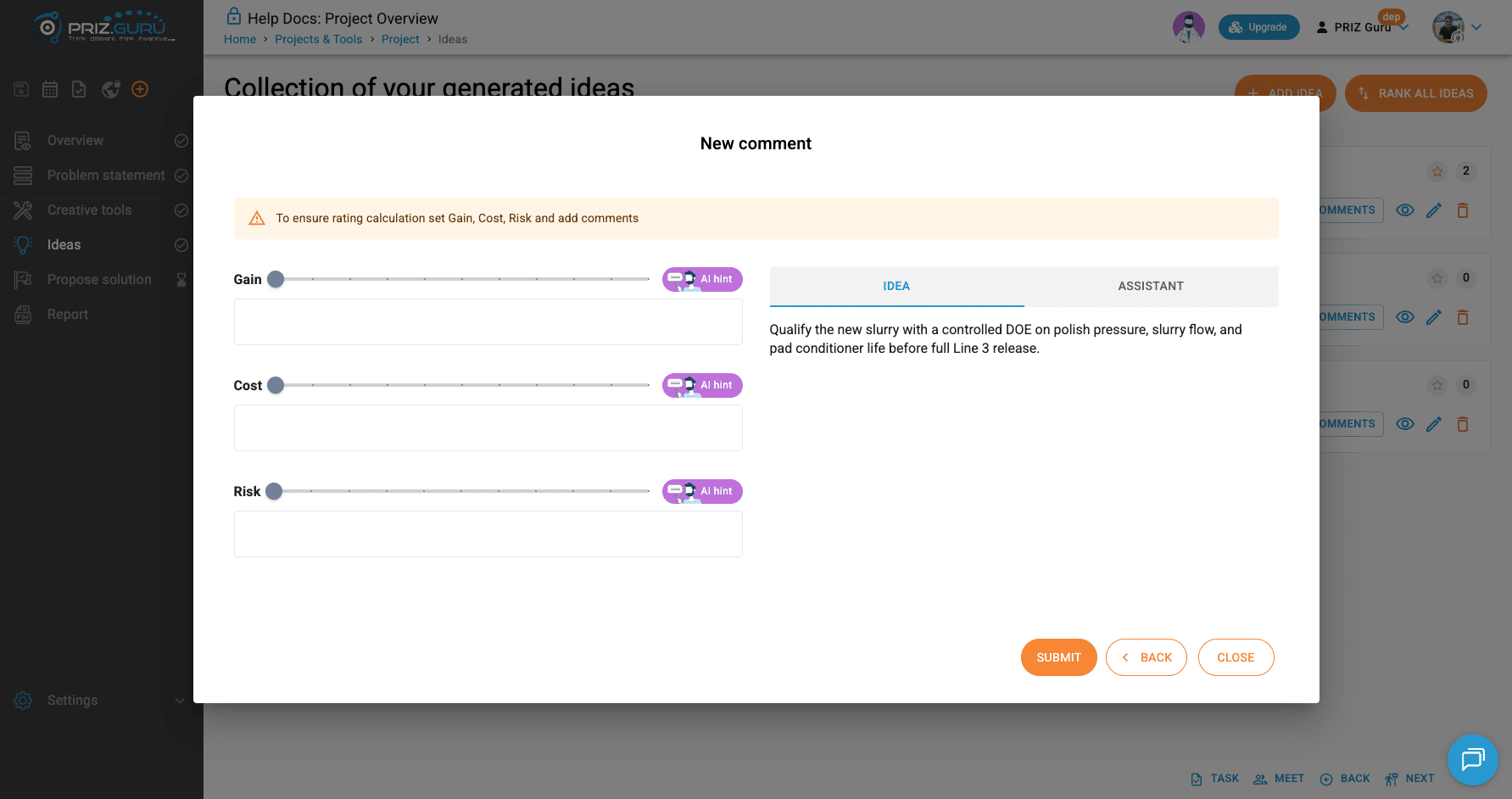Select Ideas in sidebar
Viewport: 1512px width, 799px height.
point(64,245)
